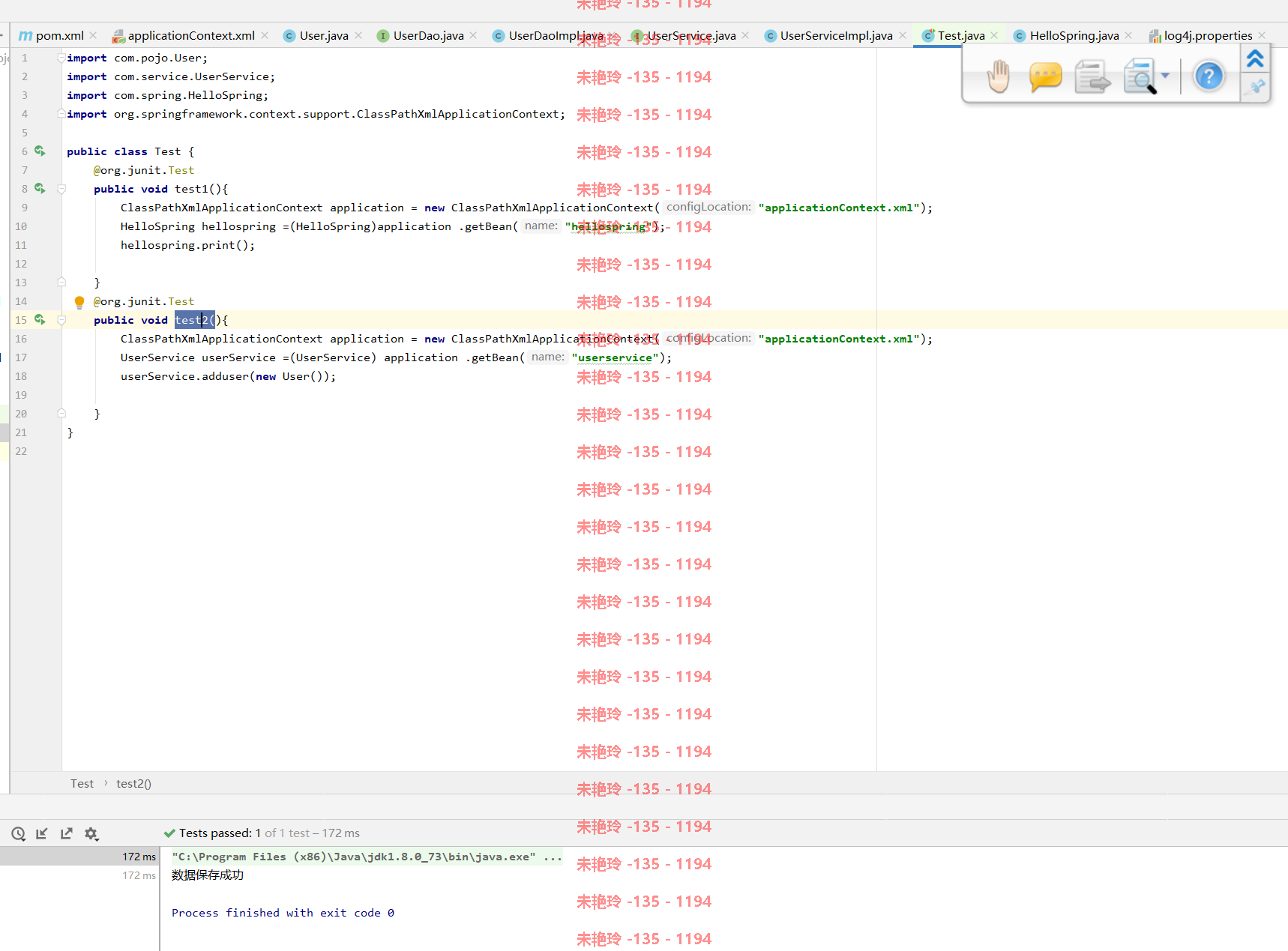This screenshot has width=1288, height=951.
Task: Close the User.java tab
Action: click(x=358, y=35)
